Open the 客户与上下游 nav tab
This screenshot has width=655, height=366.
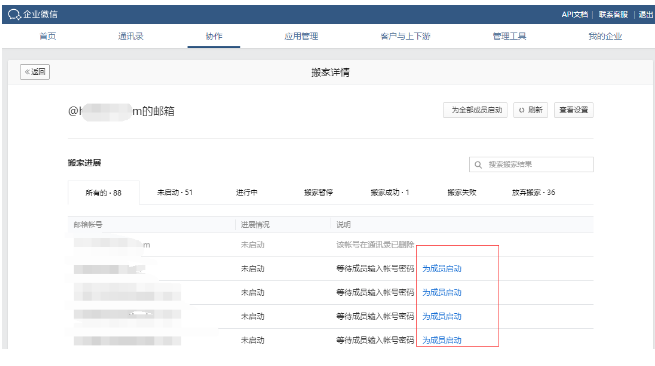[405, 36]
